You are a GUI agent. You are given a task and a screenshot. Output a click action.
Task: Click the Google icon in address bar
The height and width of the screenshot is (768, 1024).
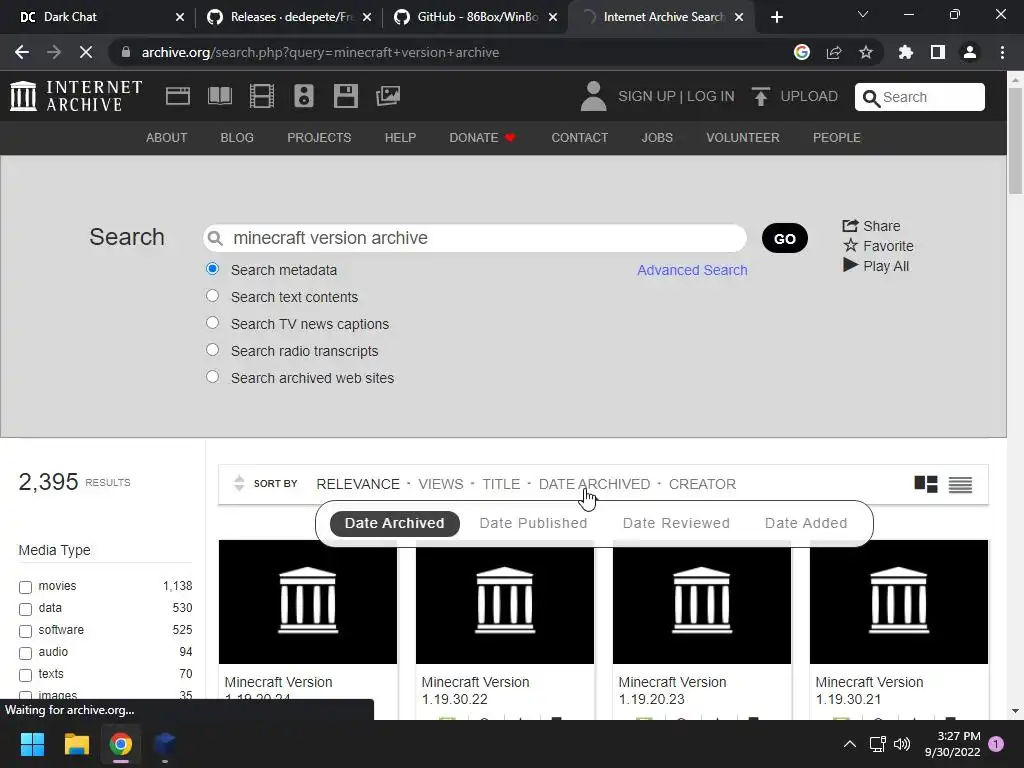(802, 52)
